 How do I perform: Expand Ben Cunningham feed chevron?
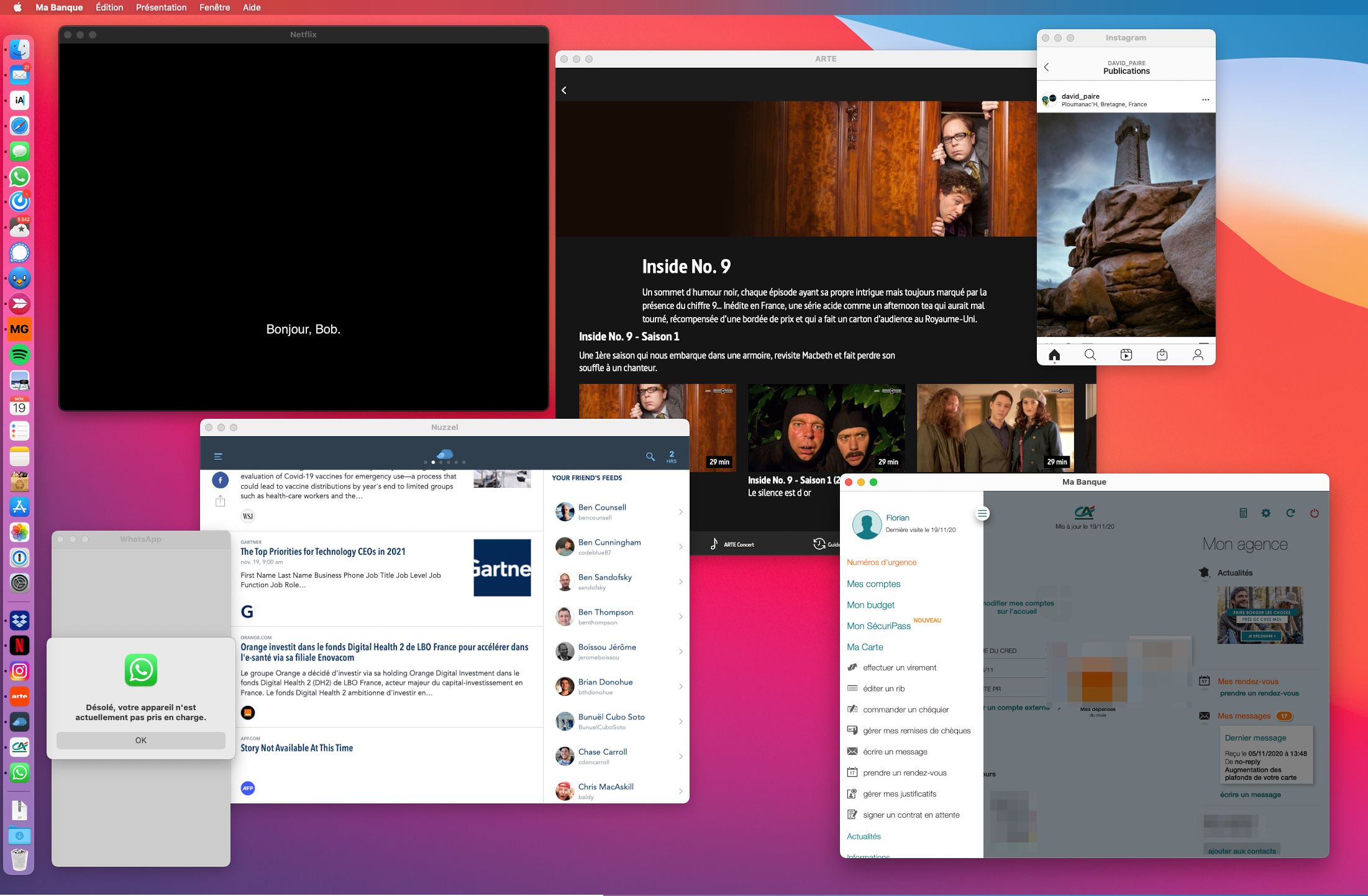[x=681, y=547]
